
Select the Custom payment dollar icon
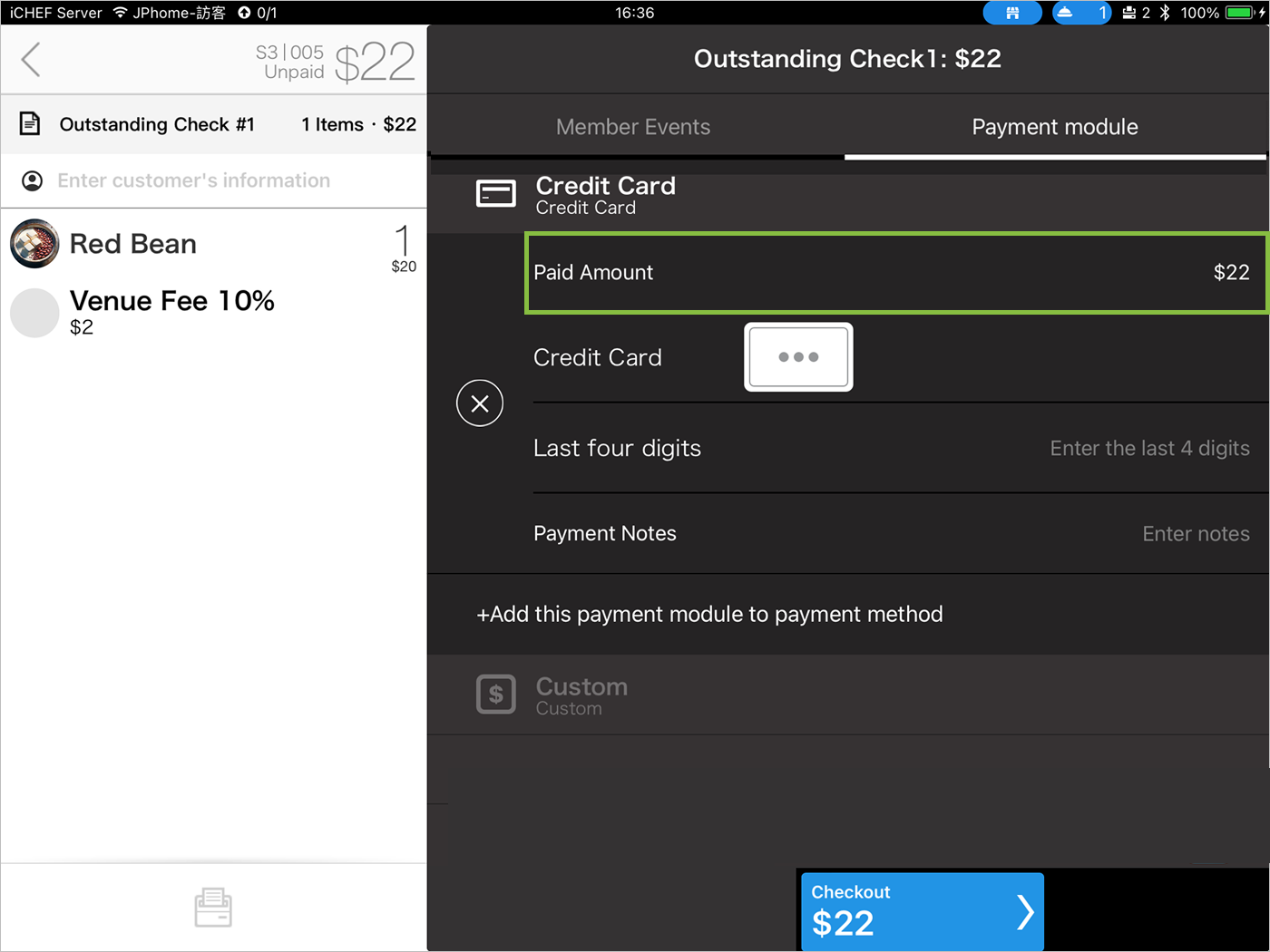click(496, 695)
